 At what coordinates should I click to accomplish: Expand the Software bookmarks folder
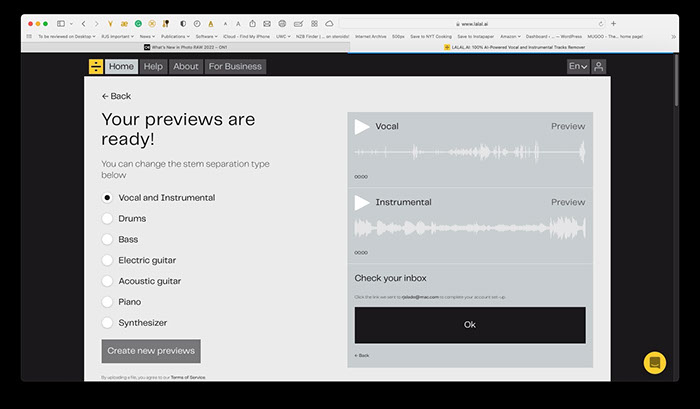point(207,35)
